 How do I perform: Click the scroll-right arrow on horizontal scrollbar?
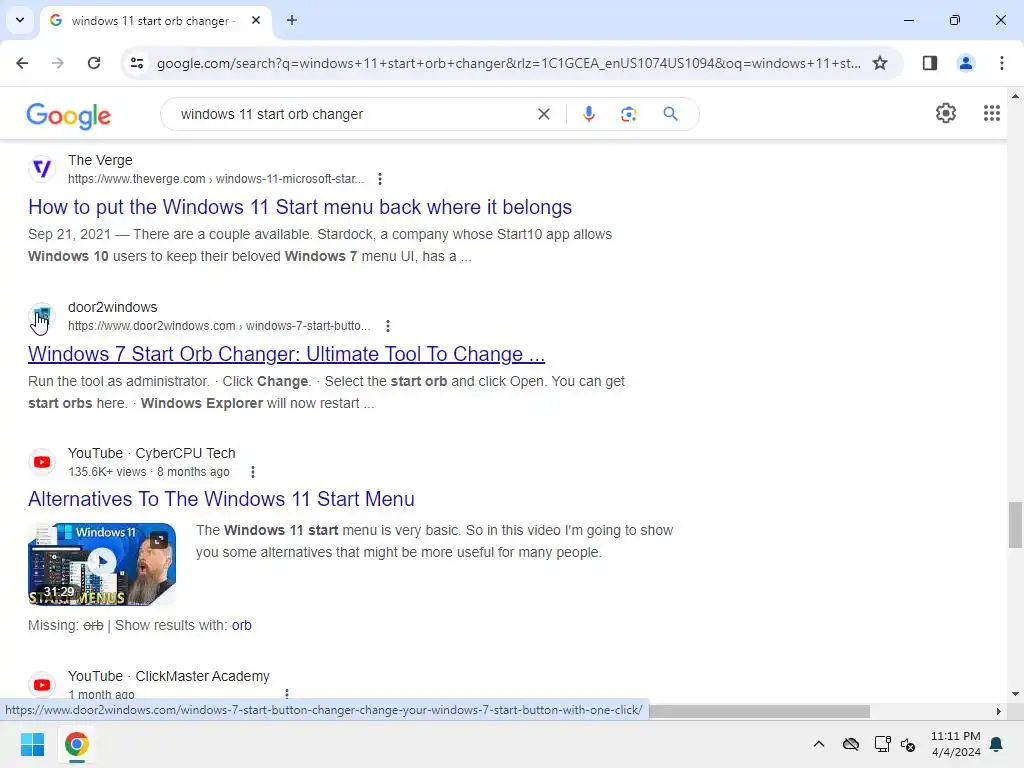tap(998, 711)
